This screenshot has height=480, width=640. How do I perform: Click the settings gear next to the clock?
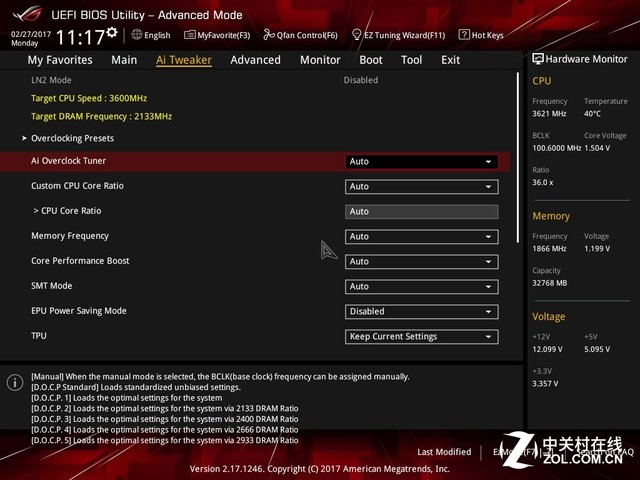(112, 33)
